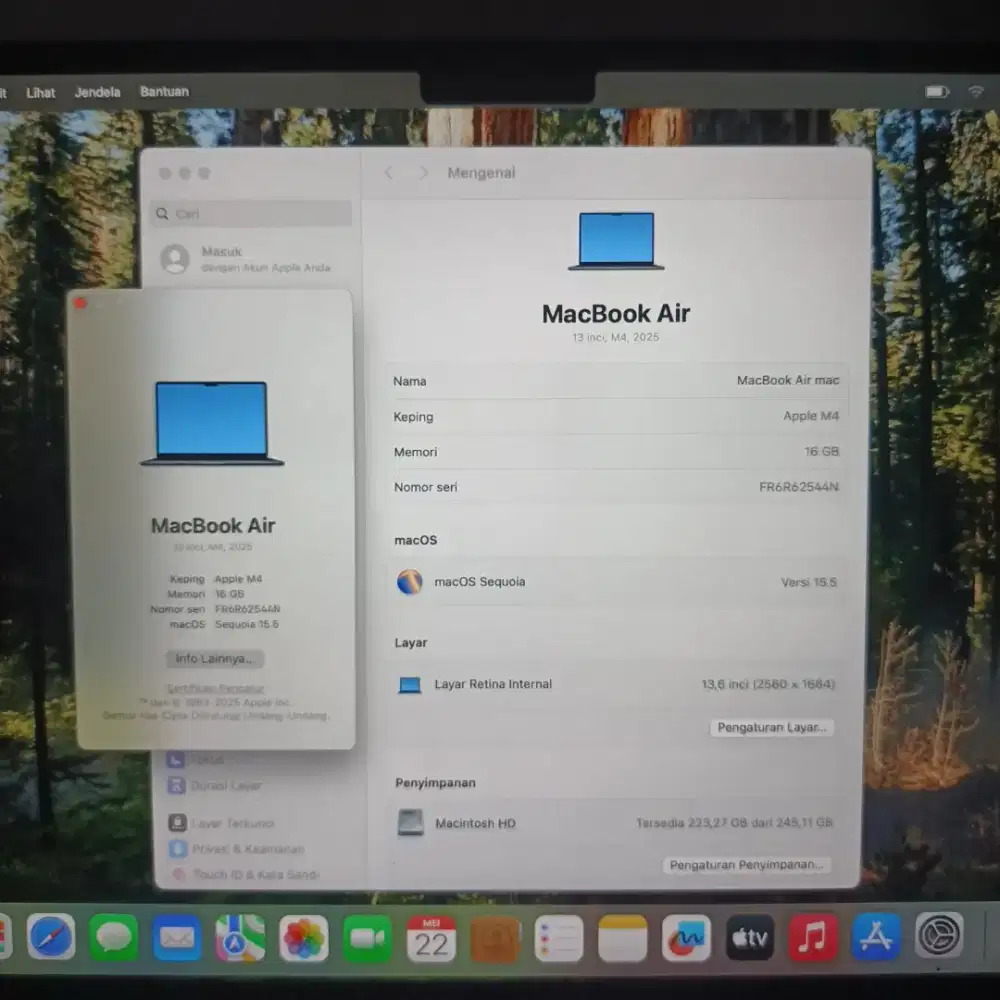Screen dimensions: 1000x1000
Task: Click Tersedia 223,27 GB storage text
Action: click(734, 823)
